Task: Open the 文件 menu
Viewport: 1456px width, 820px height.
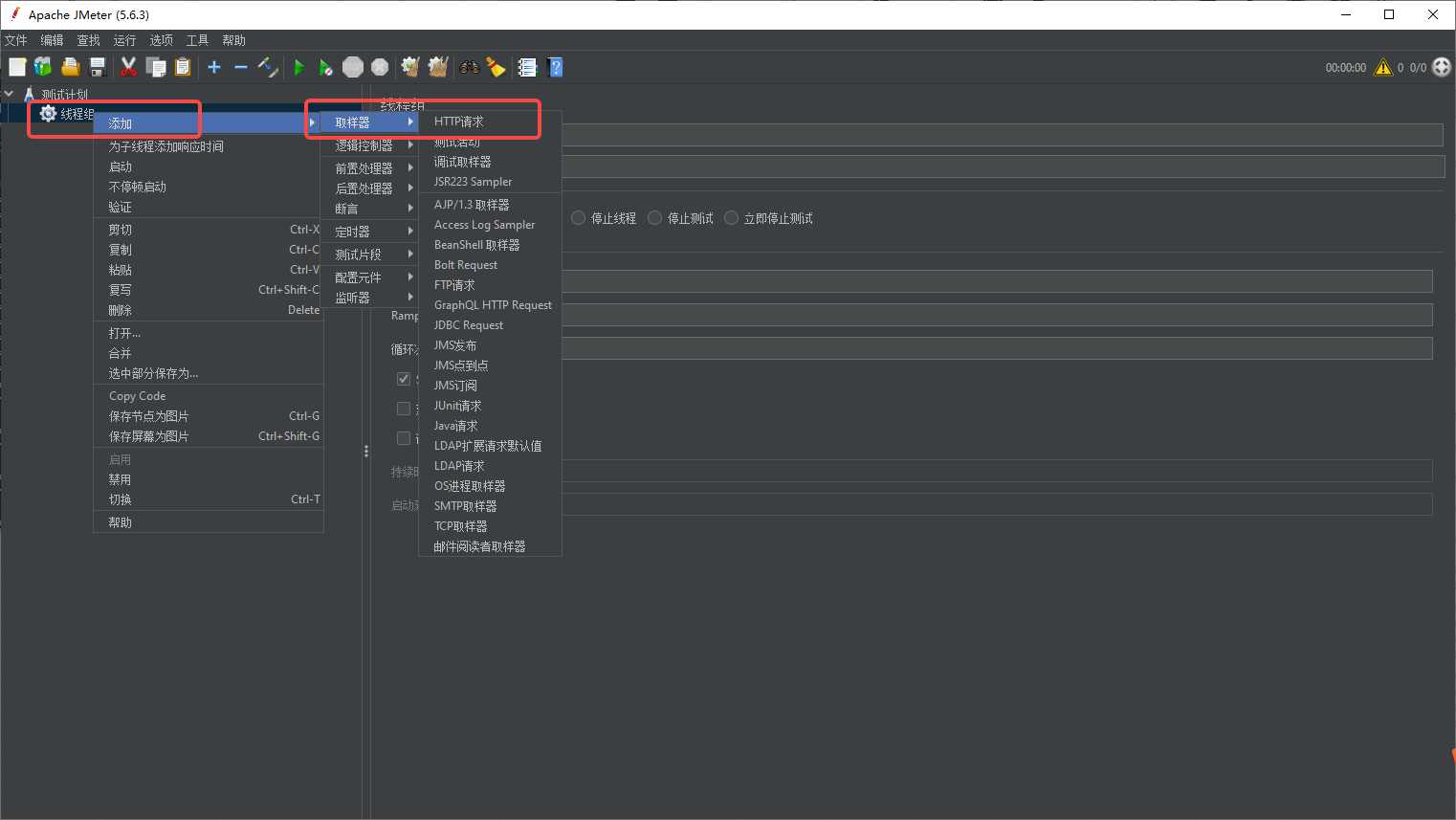Action: coord(16,40)
